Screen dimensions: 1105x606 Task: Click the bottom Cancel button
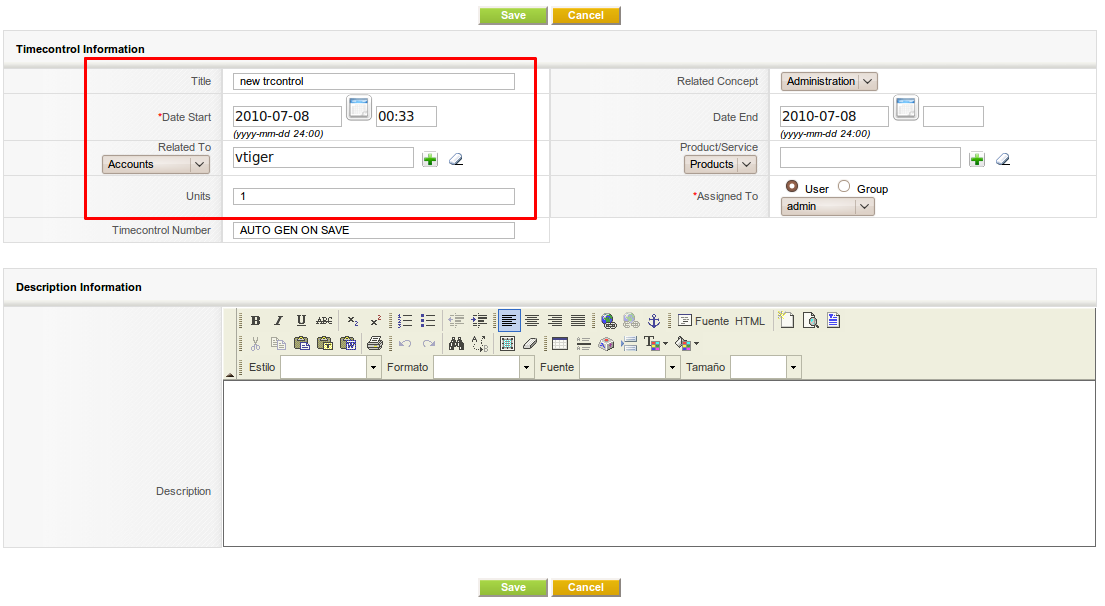[x=586, y=588]
